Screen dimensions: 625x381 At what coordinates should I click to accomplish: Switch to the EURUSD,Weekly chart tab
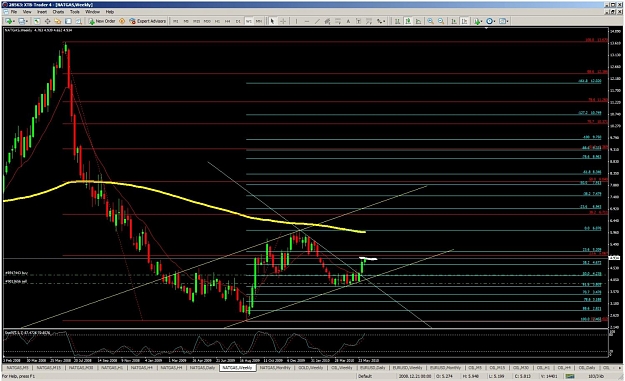[x=407, y=367]
